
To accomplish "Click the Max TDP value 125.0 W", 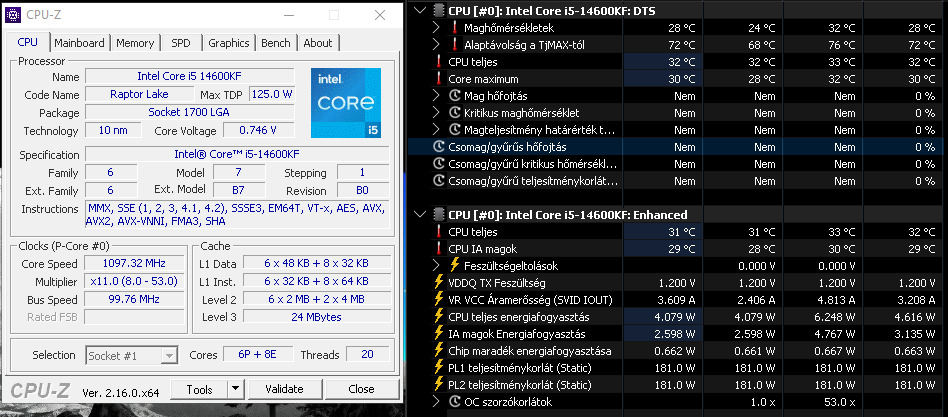I will (x=272, y=94).
